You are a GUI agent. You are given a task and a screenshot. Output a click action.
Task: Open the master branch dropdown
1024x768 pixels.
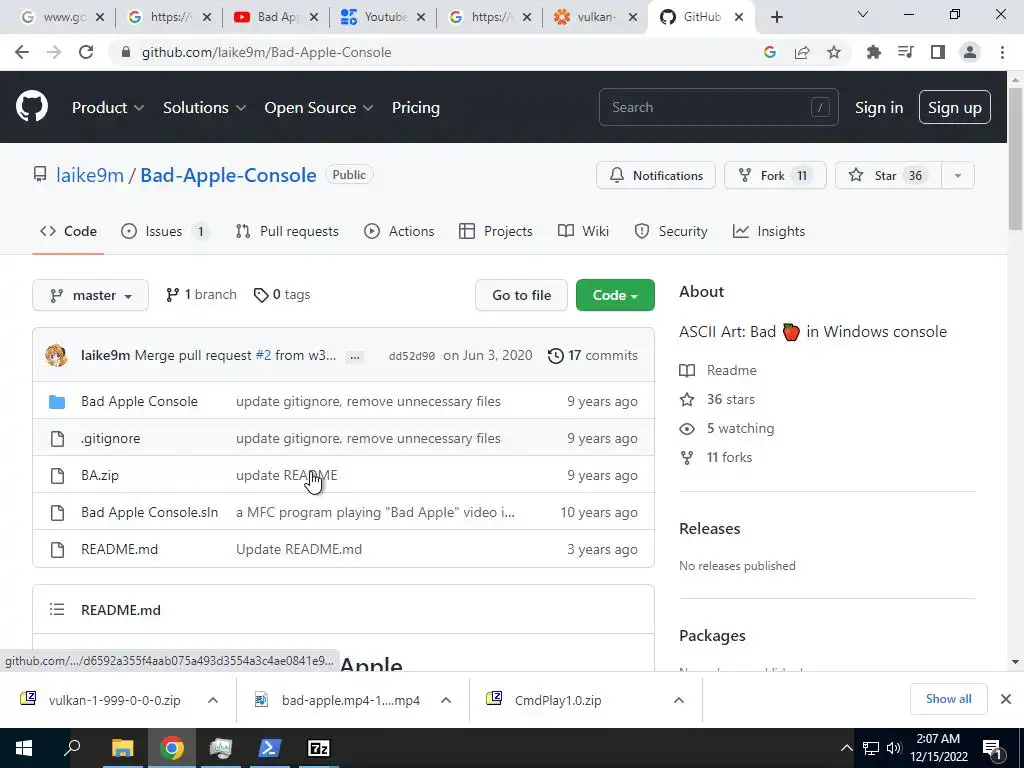pos(91,295)
